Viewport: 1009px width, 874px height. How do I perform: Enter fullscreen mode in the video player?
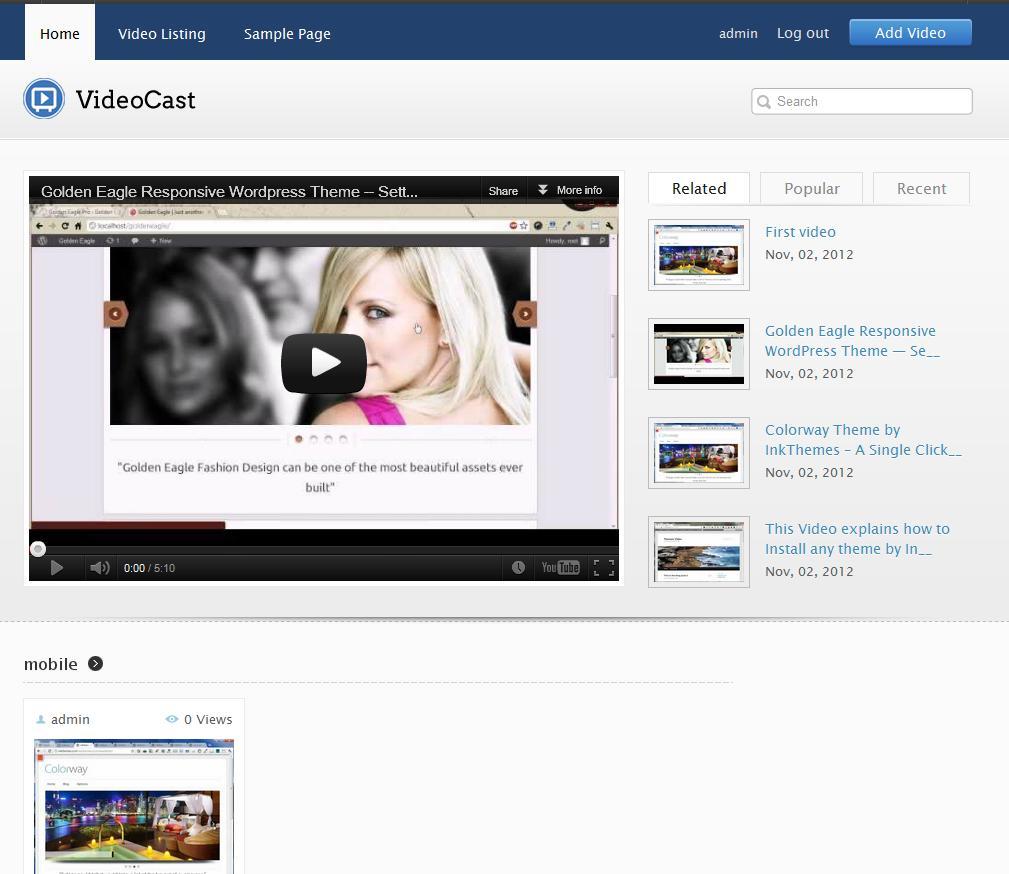click(x=604, y=568)
